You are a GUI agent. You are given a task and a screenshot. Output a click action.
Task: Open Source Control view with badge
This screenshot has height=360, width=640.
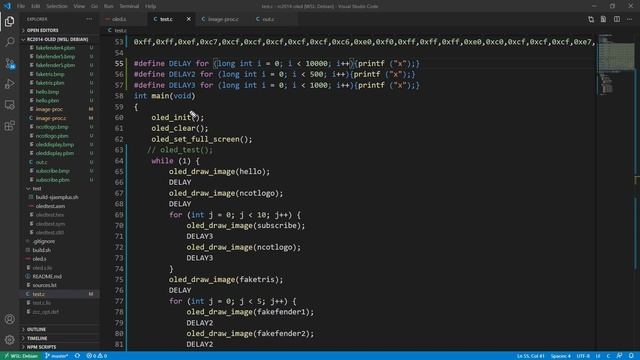(9, 63)
